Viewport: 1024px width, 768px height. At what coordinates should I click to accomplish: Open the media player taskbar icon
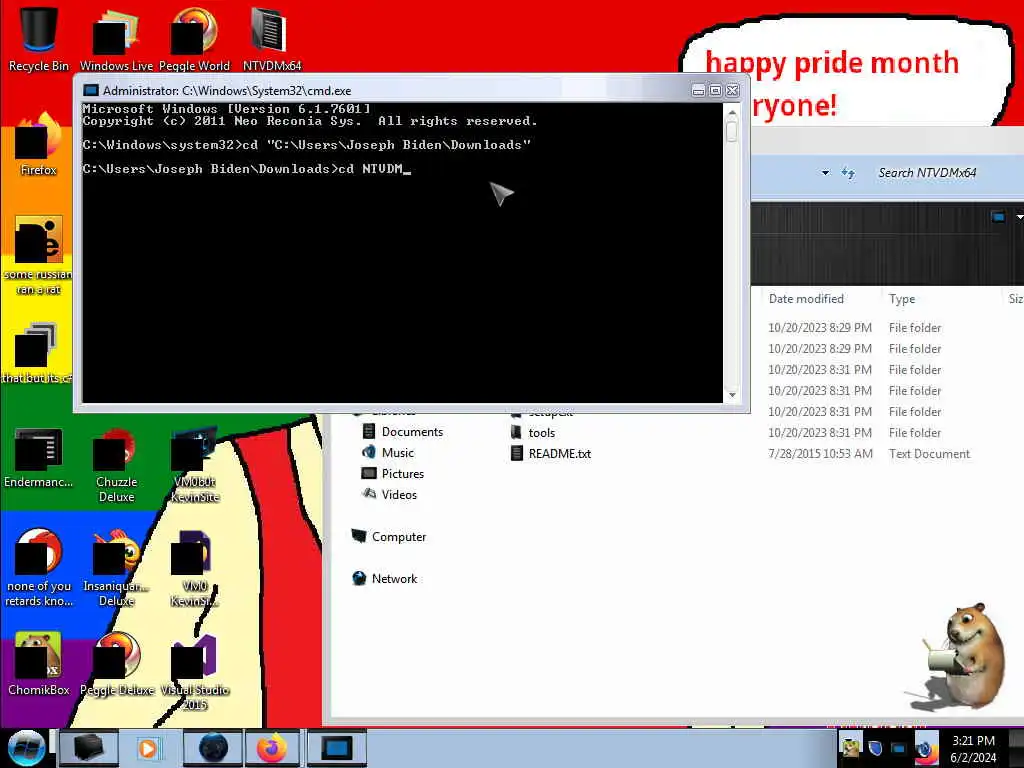click(148, 748)
